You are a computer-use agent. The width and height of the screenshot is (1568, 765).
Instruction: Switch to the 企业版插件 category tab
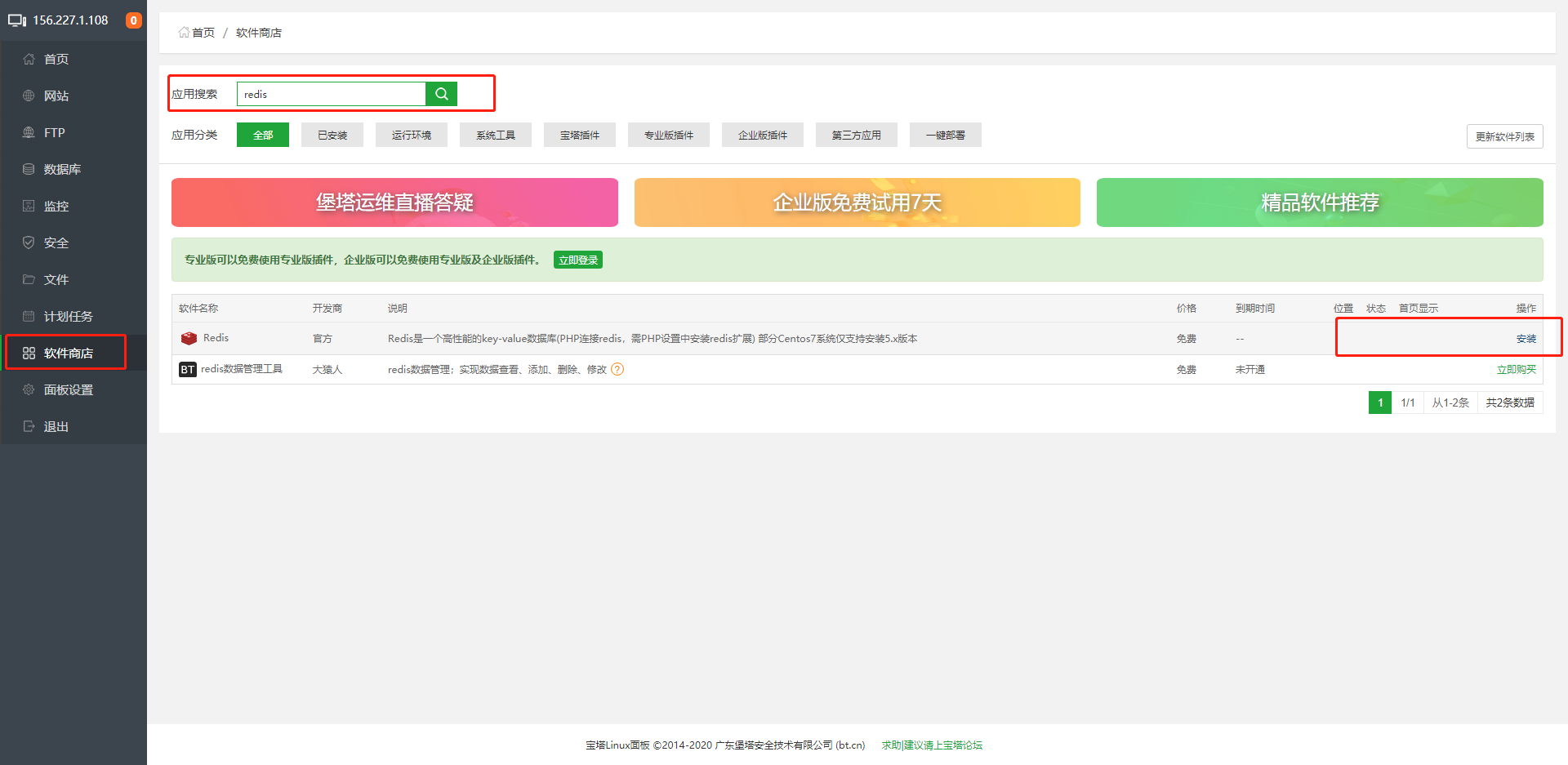763,135
